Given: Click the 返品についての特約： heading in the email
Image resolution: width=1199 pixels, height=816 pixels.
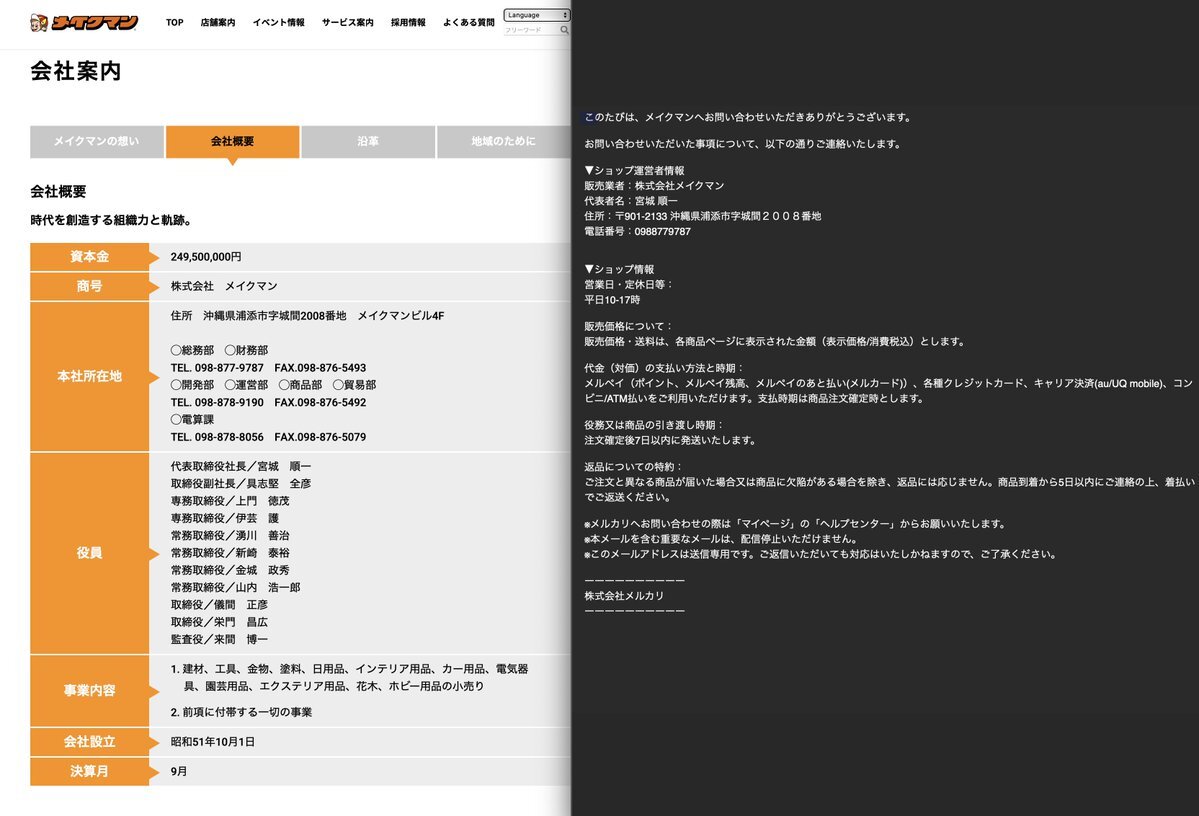Looking at the screenshot, I should (634, 467).
